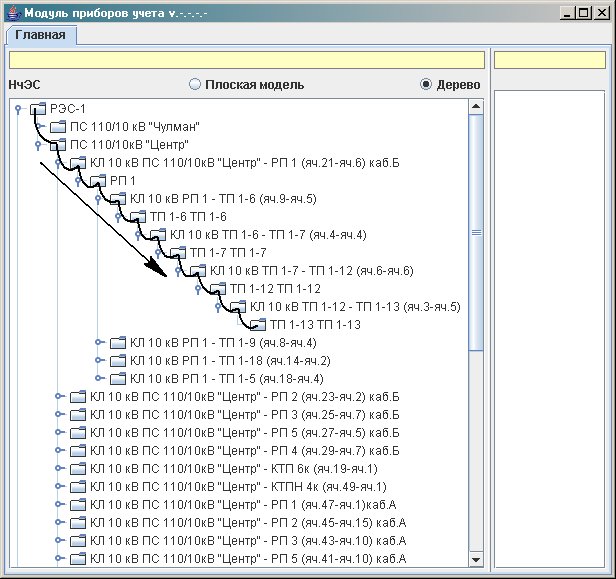Collapse the ТП 1-6 ТП 1-6 node
Viewport: 616px width, 579px height.
click(118, 216)
